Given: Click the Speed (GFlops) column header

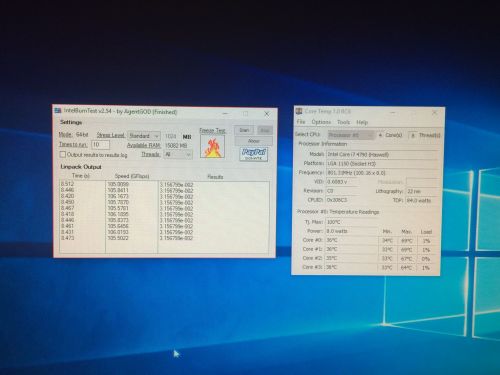Looking at the screenshot, I should click(x=132, y=176).
